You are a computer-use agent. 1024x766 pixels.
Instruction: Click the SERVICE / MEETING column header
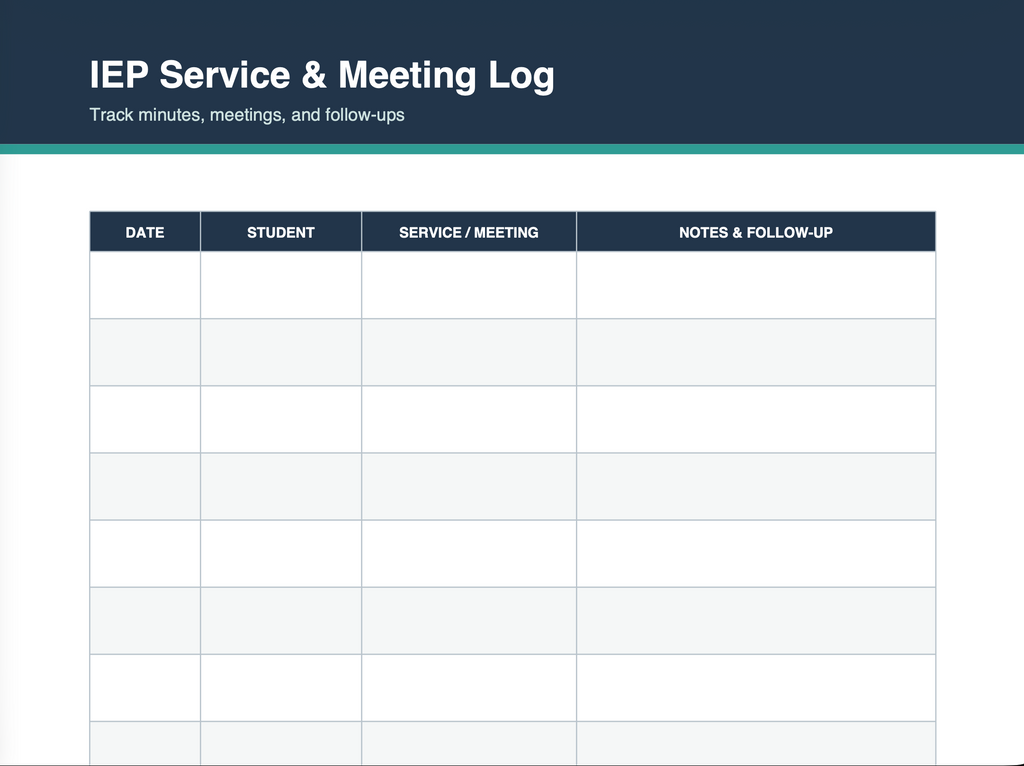point(469,232)
